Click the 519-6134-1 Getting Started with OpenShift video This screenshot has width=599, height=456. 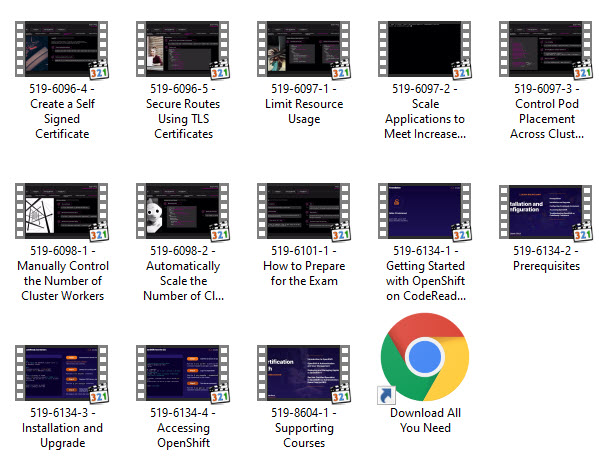tap(425, 211)
